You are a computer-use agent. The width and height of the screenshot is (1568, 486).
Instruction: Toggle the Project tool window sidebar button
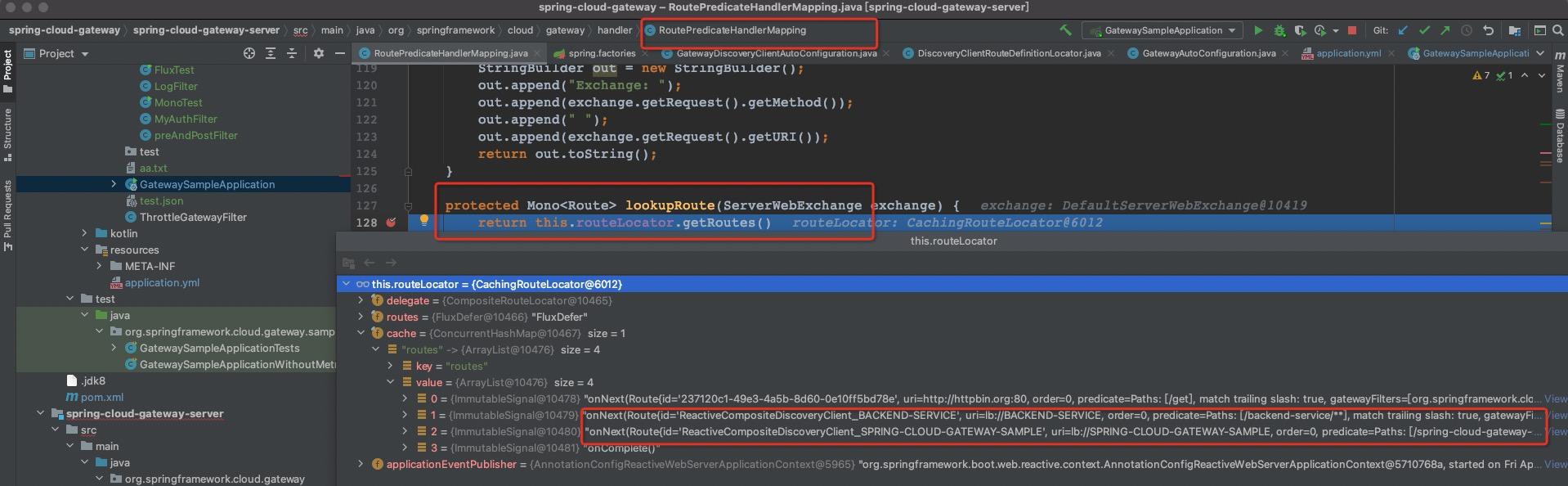[x=7, y=71]
